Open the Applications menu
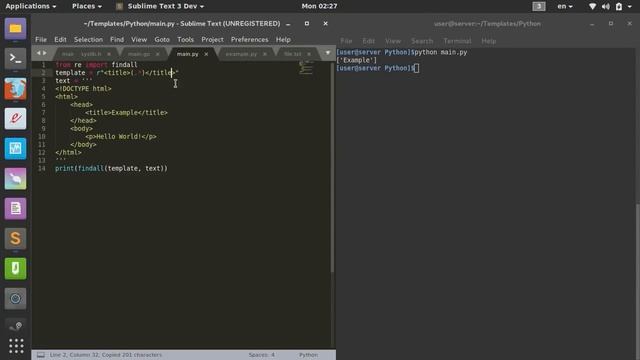Image resolution: width=640 pixels, height=360 pixels. tap(31, 6)
